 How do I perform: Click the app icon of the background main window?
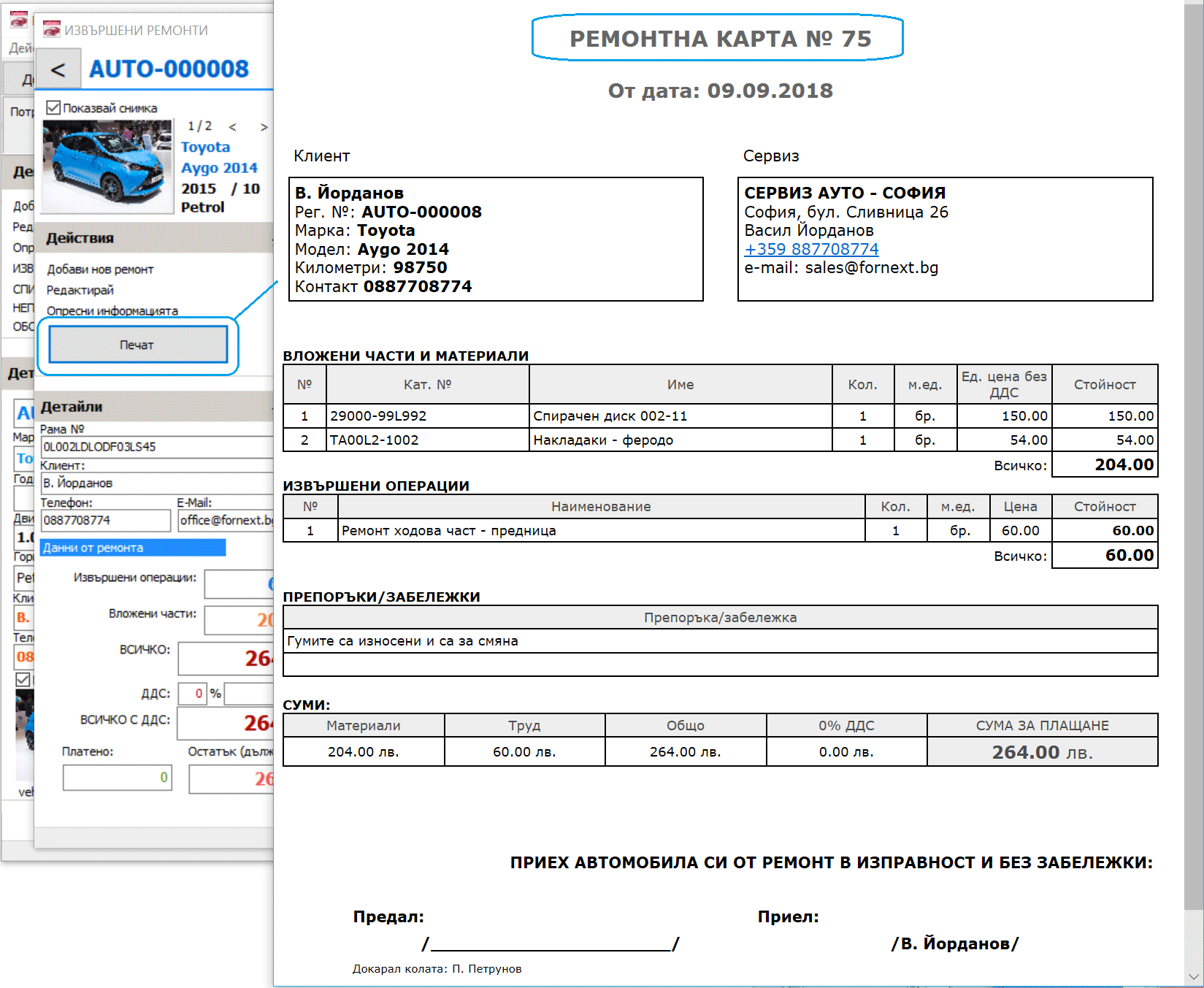[x=19, y=20]
